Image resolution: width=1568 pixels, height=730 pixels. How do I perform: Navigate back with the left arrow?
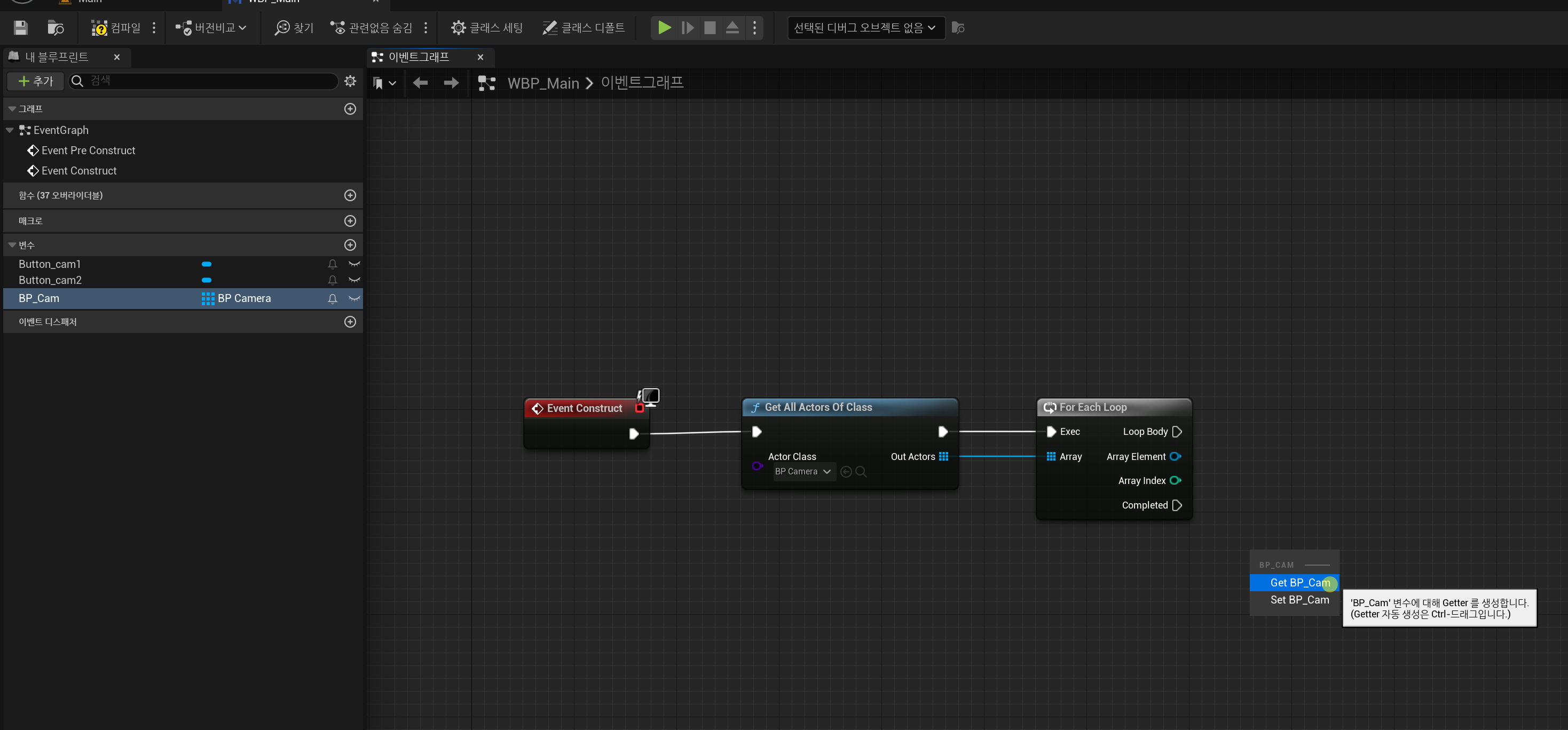420,83
